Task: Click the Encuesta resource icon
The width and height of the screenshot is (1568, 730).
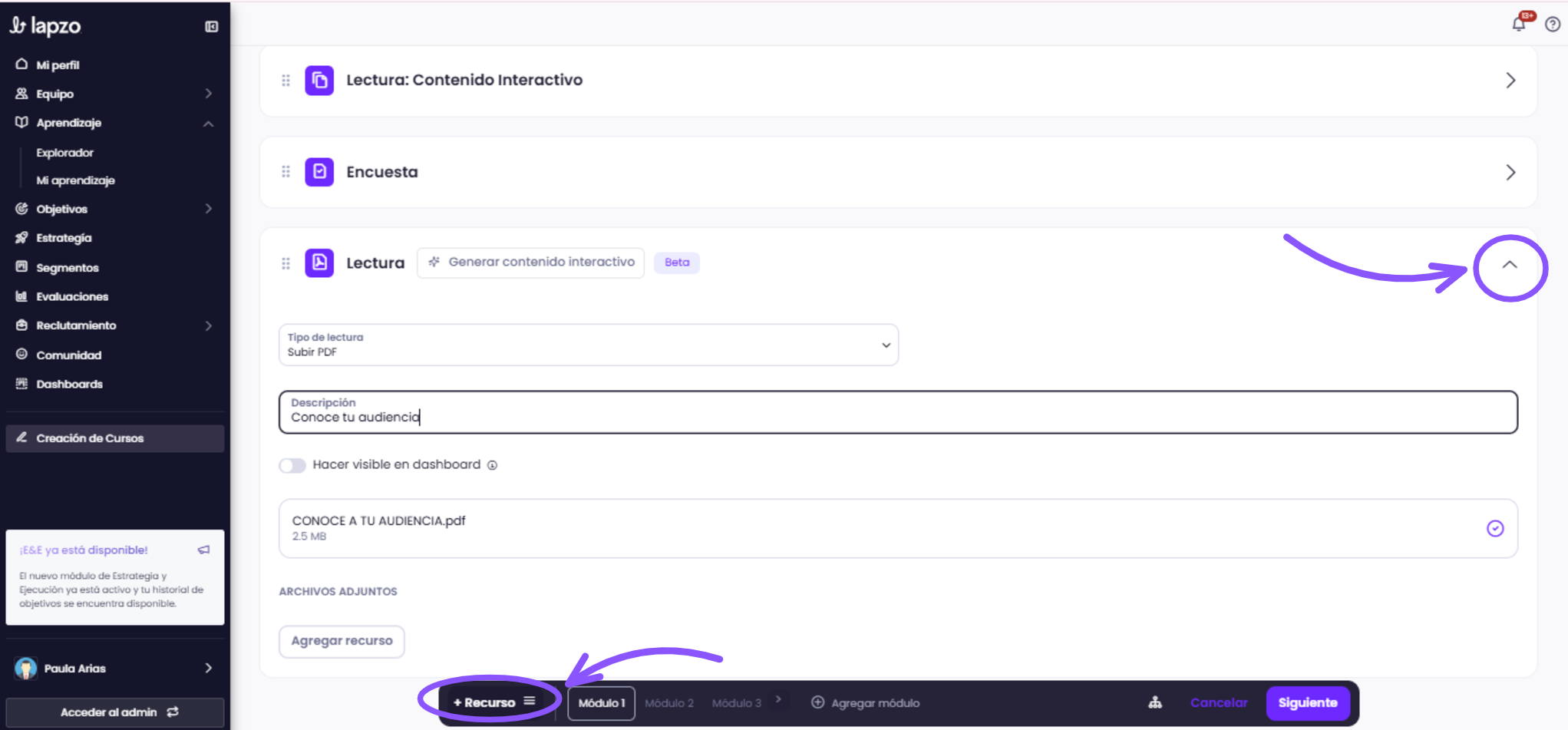Action: click(319, 172)
